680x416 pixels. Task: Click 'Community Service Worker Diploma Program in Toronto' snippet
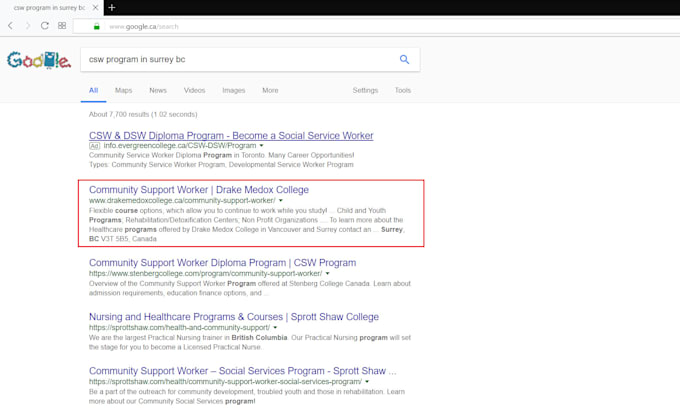[x=222, y=155]
